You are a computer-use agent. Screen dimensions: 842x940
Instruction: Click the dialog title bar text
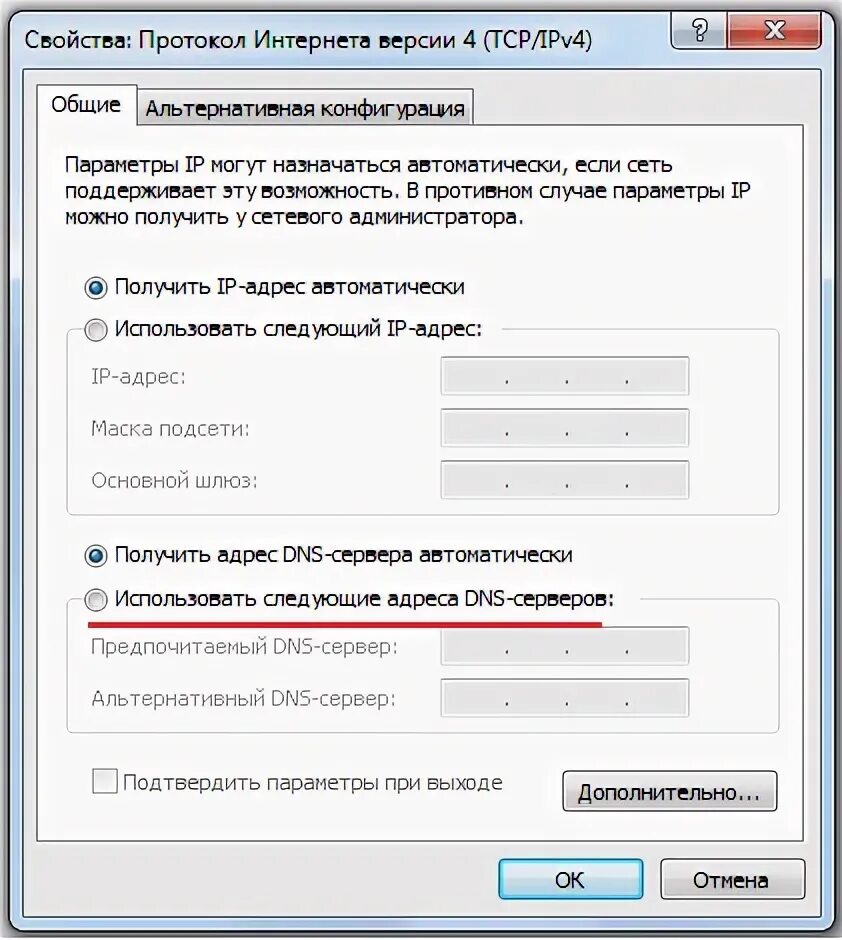308,40
